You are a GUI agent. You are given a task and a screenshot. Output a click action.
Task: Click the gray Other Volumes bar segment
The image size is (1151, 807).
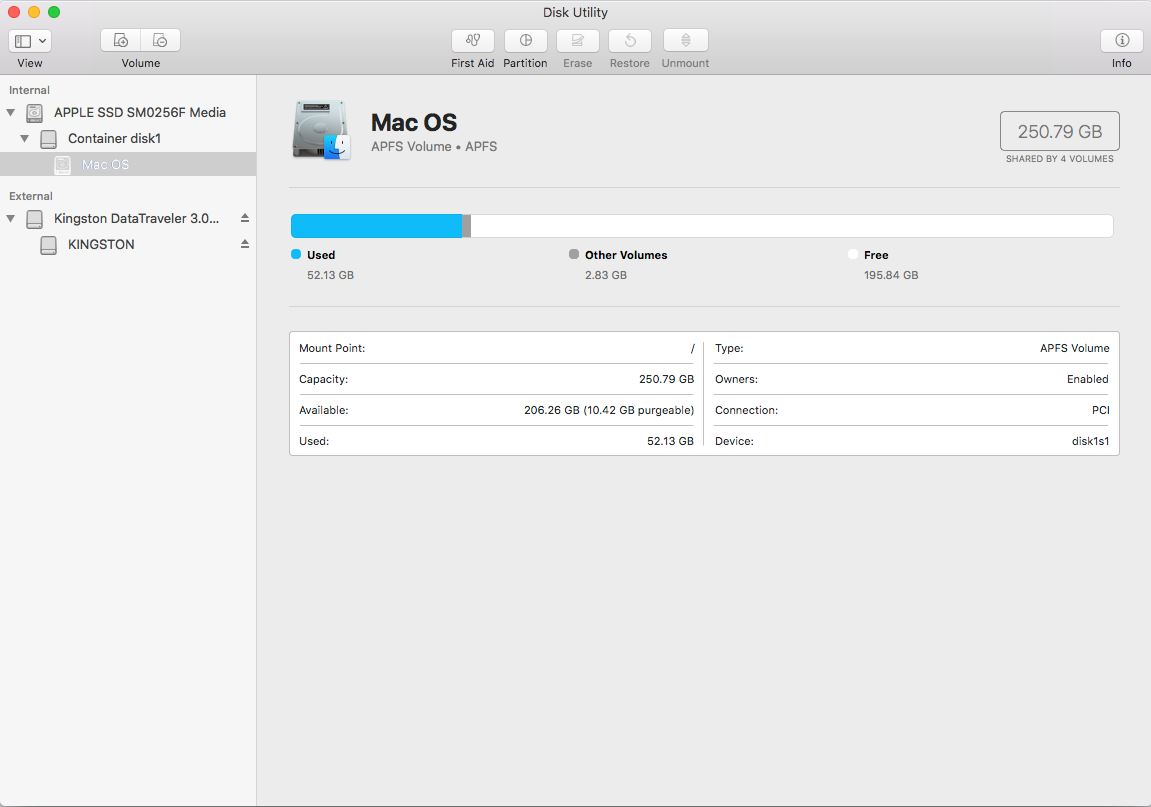(x=467, y=226)
